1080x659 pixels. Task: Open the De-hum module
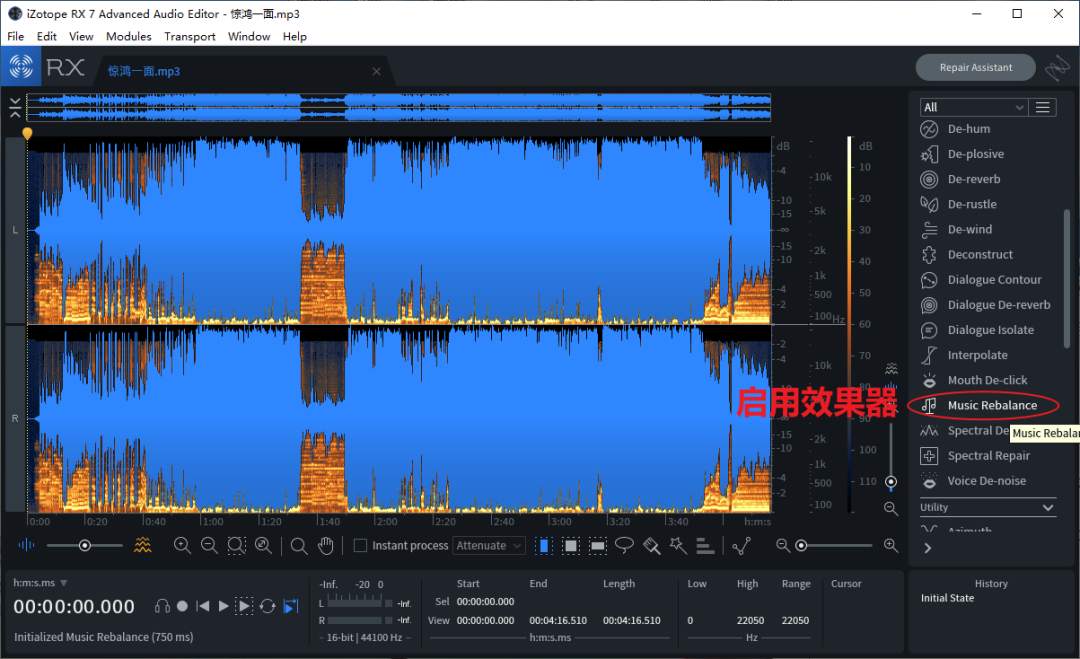coord(986,129)
